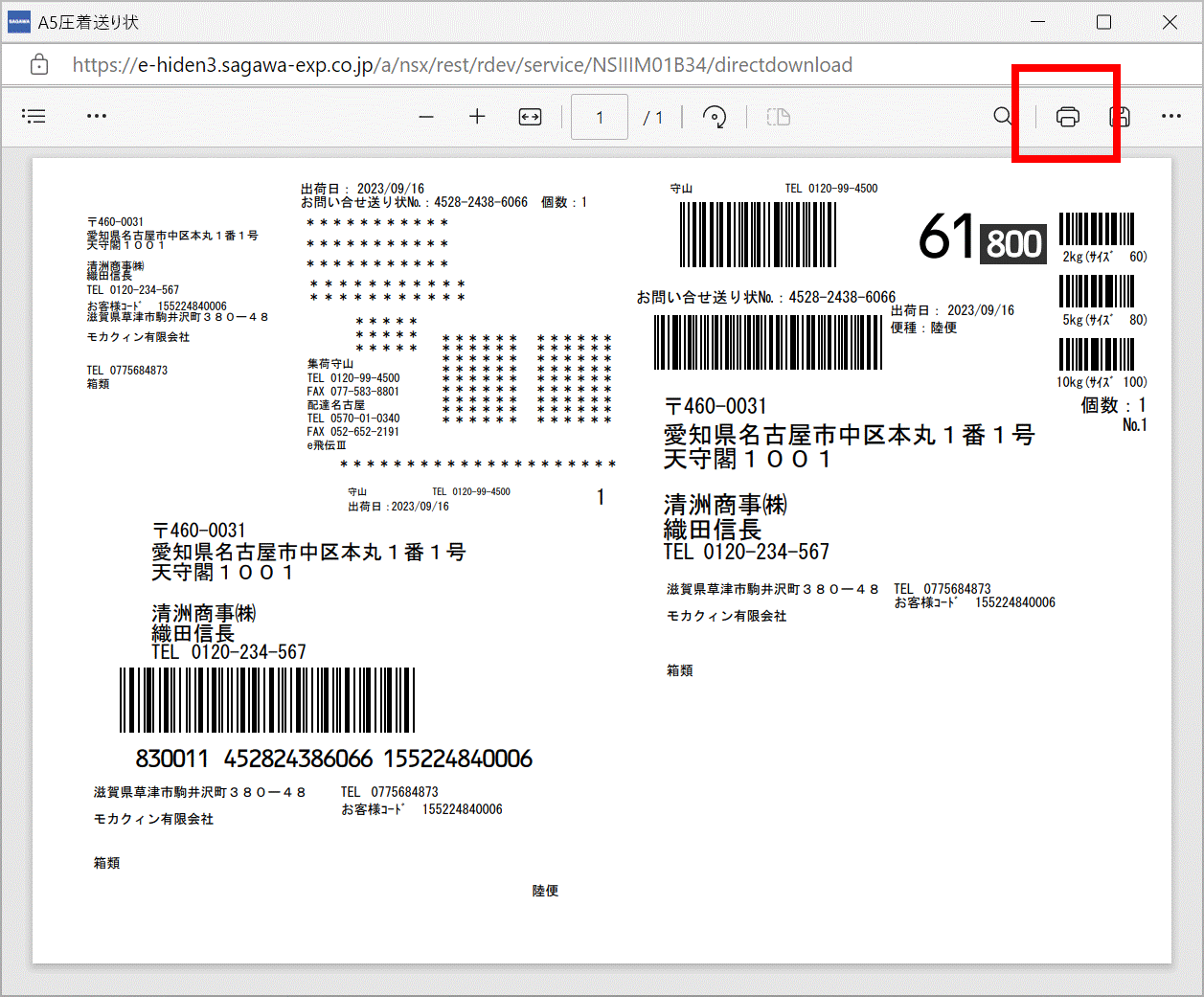The width and height of the screenshot is (1204, 997).
Task: Rotate the PDF page
Action: (715, 117)
